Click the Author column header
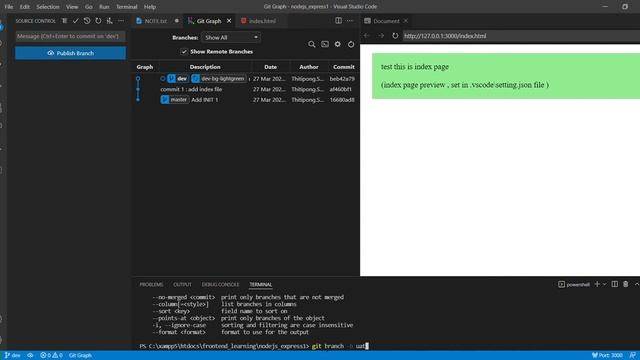 (309, 67)
